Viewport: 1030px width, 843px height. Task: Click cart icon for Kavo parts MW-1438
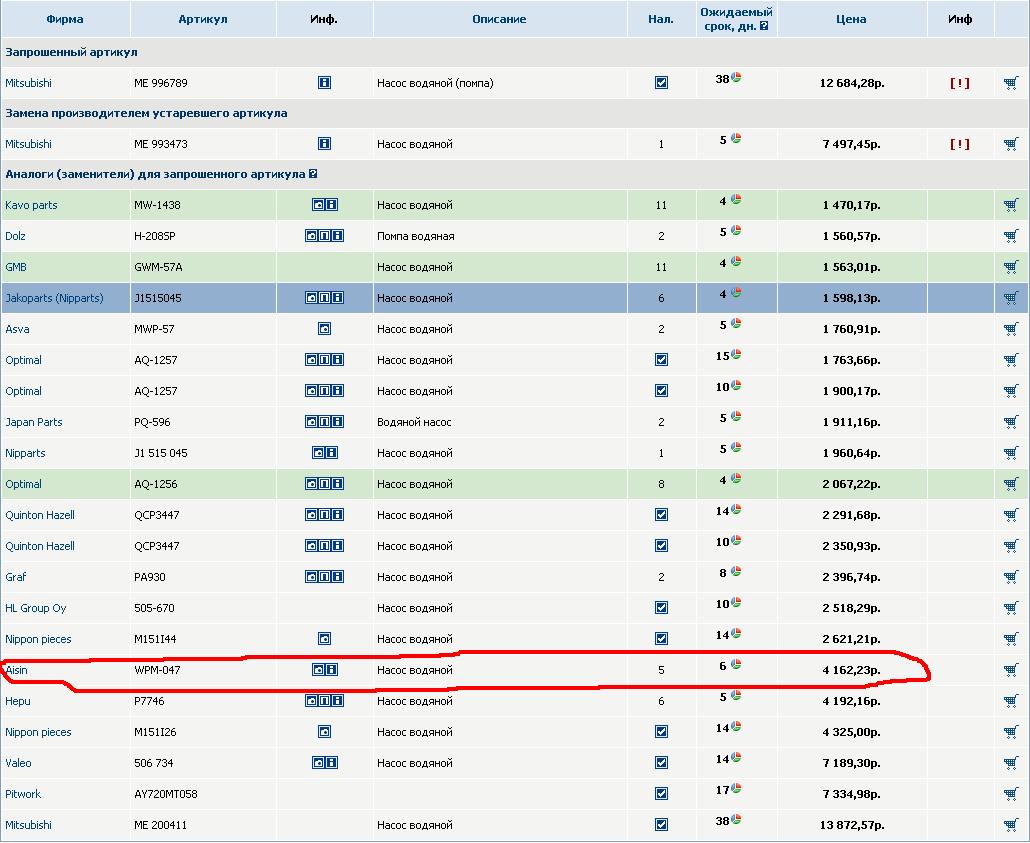[x=1011, y=205]
